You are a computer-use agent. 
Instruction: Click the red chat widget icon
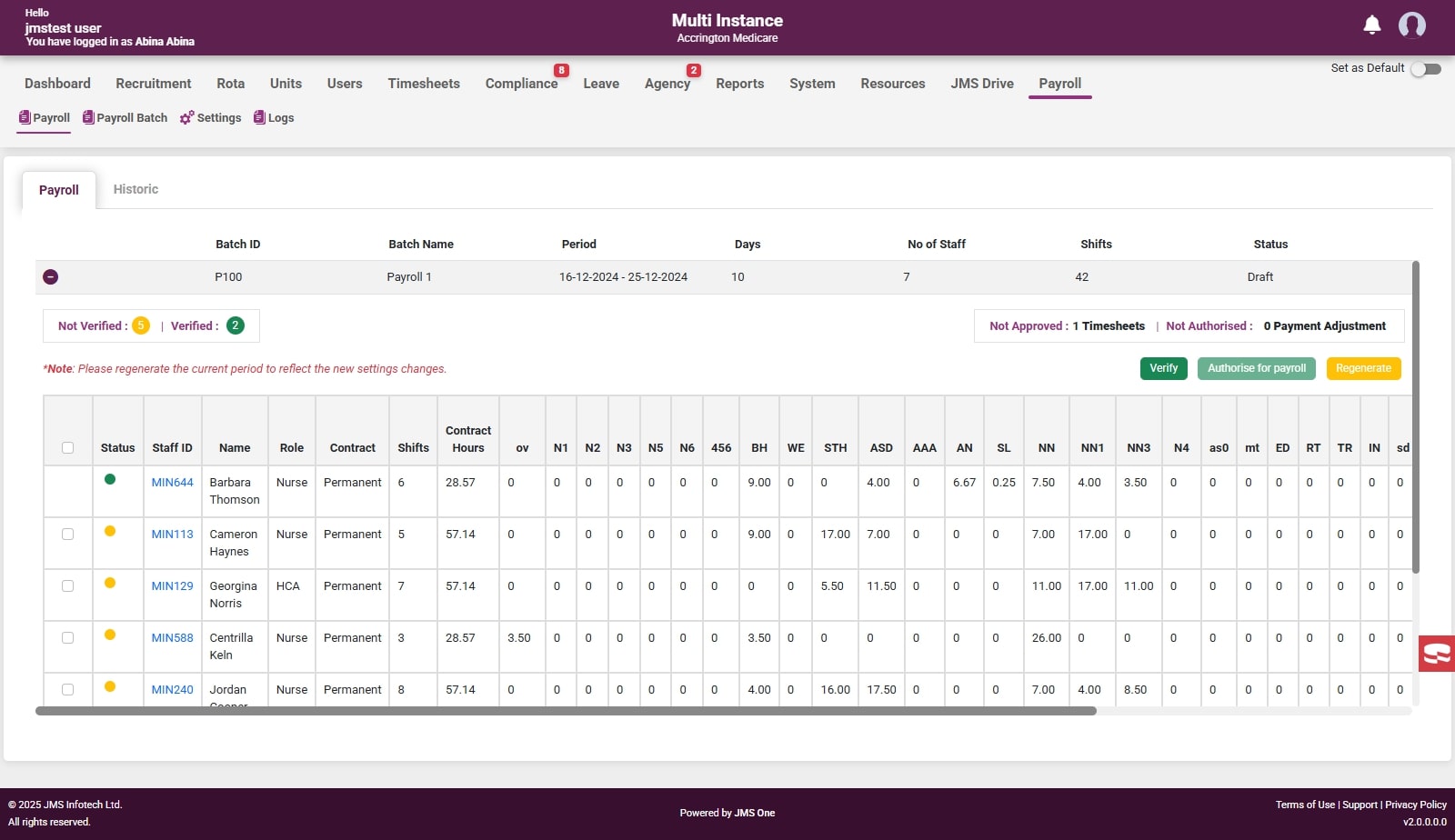pyautogui.click(x=1436, y=654)
